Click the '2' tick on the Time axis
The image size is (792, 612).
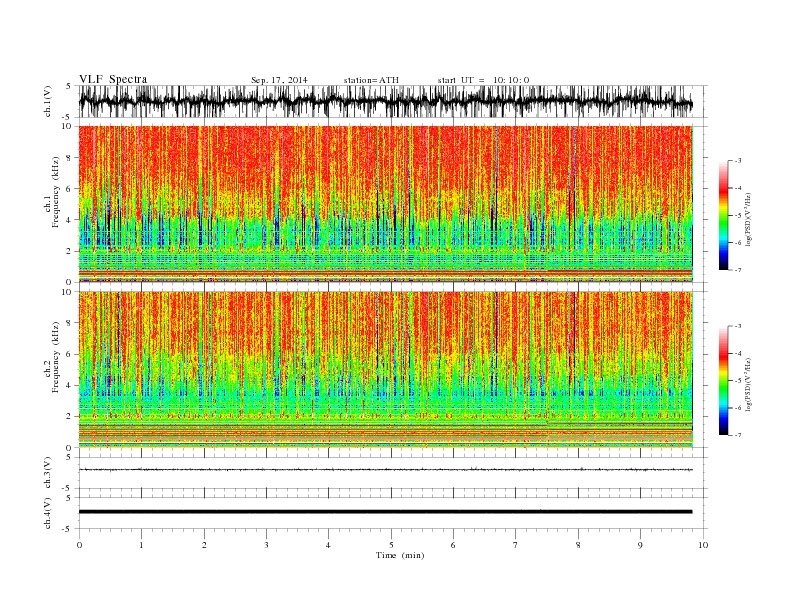(204, 545)
